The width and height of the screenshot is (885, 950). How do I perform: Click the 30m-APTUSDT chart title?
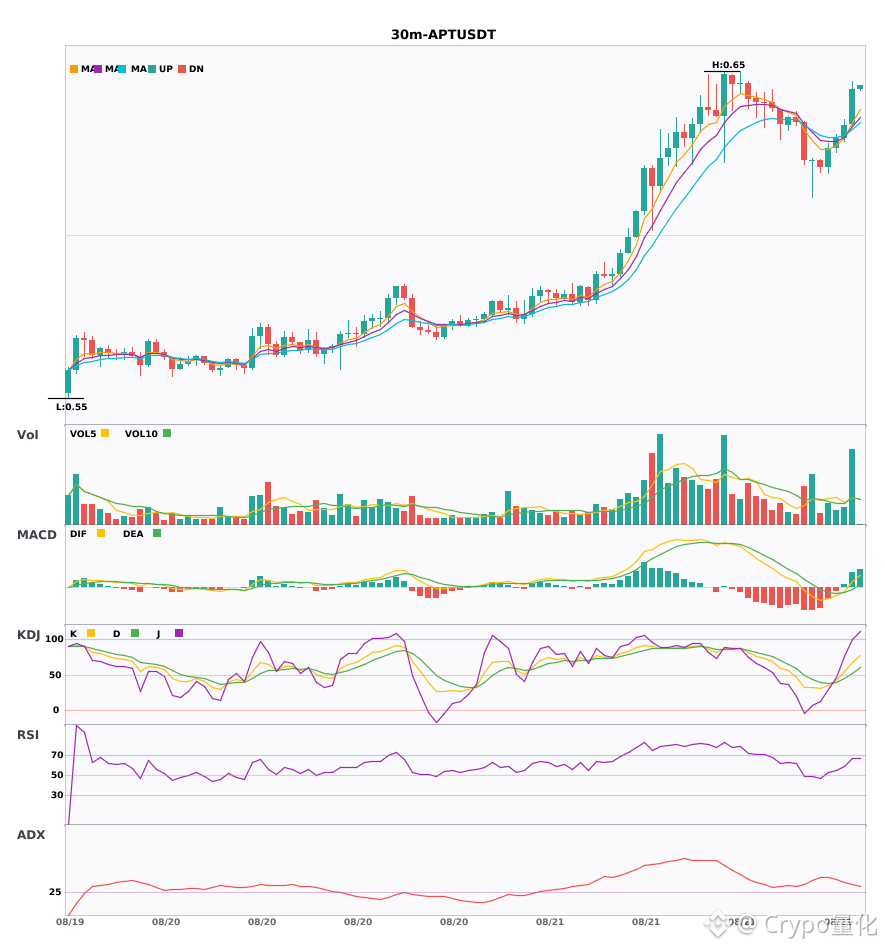click(443, 35)
